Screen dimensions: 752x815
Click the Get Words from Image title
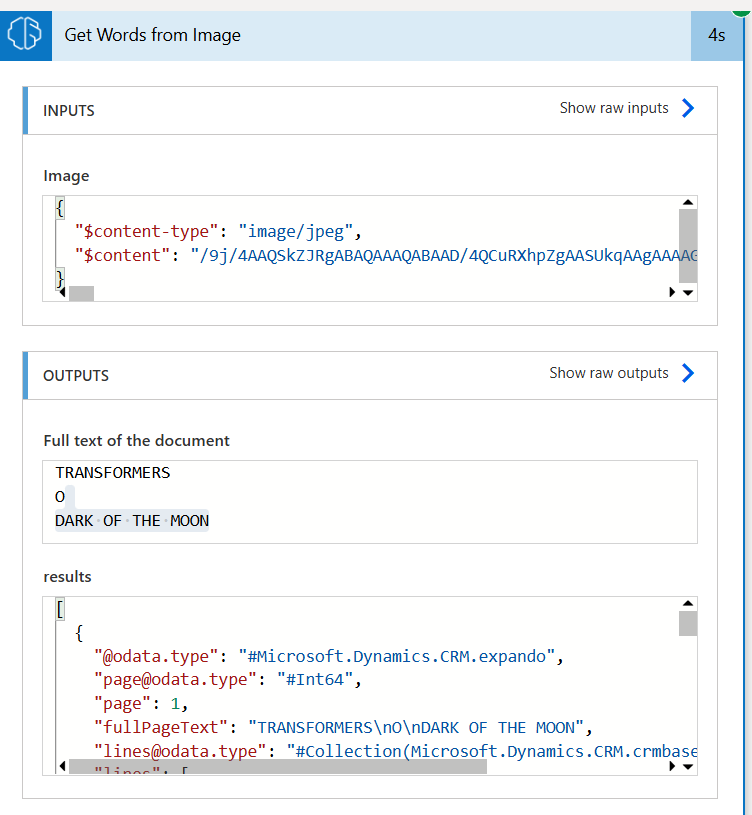point(152,35)
